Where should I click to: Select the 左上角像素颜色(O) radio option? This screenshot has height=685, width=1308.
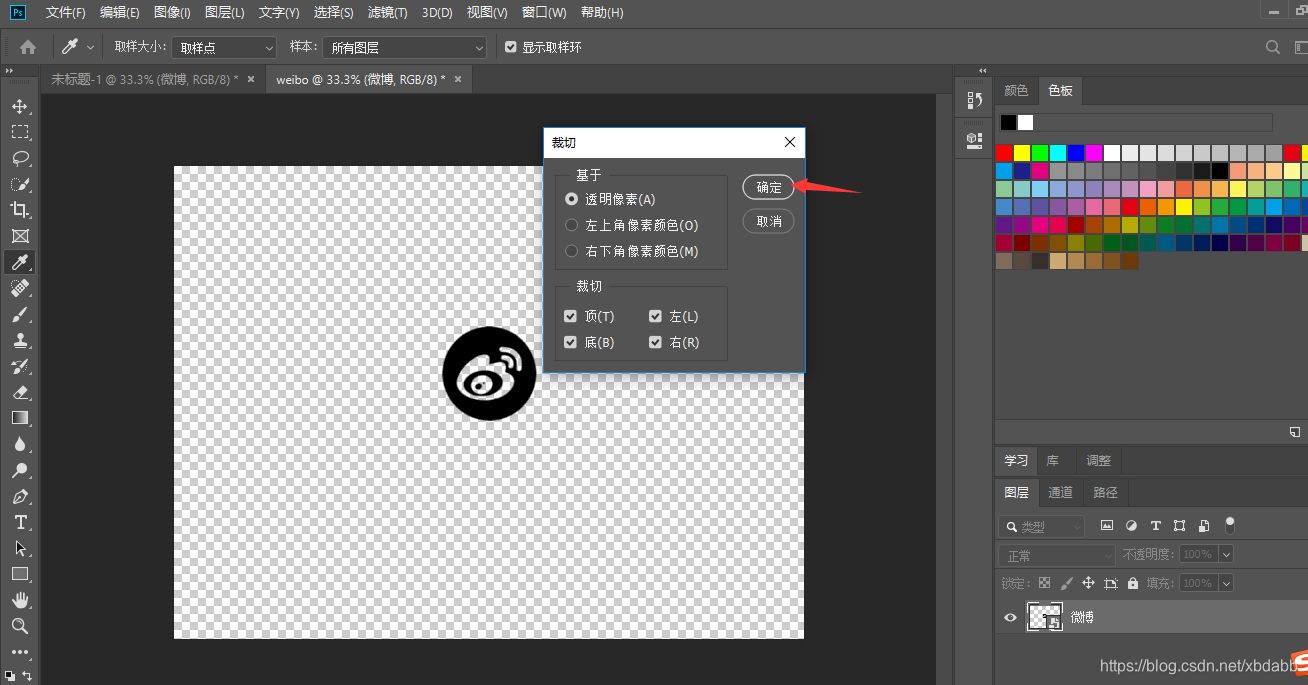(x=571, y=225)
